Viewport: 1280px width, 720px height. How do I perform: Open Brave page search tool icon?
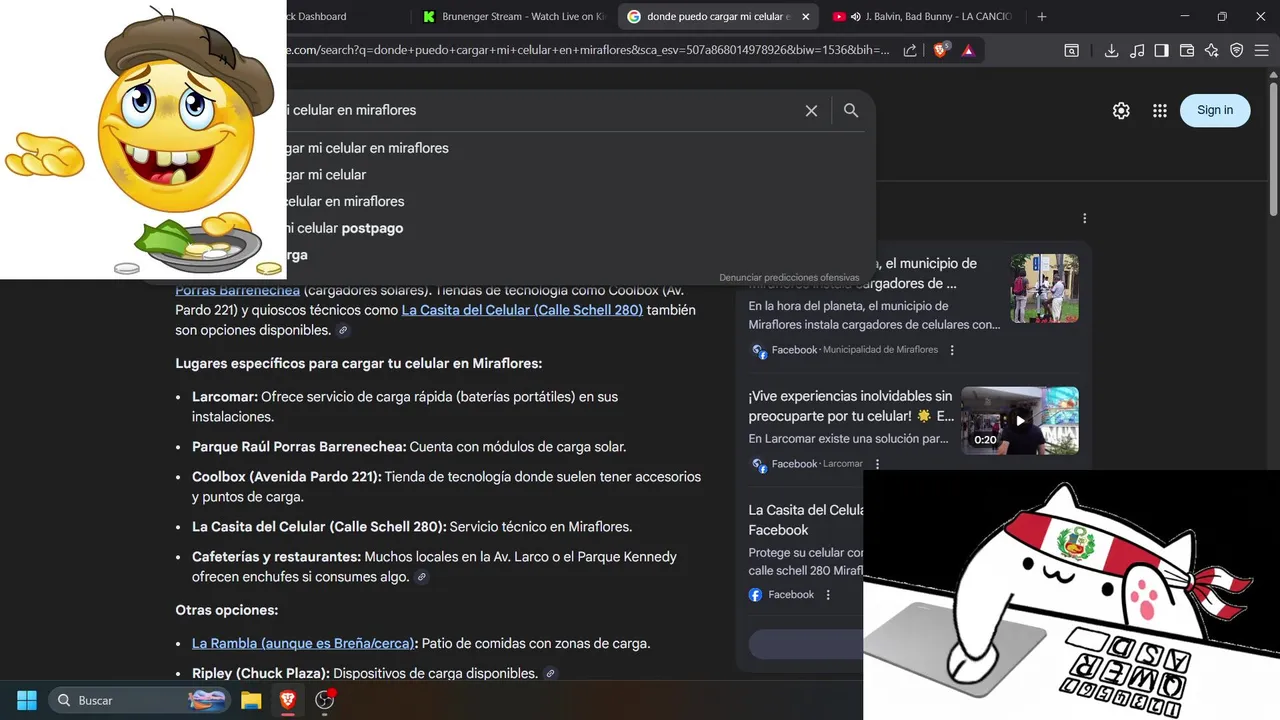[x=1071, y=50]
